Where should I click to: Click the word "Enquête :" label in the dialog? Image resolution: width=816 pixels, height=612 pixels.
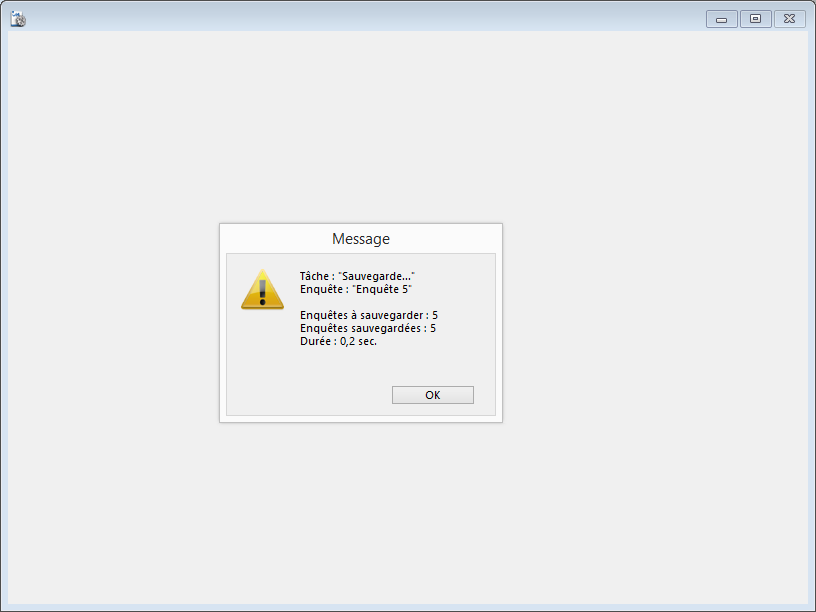[324, 289]
